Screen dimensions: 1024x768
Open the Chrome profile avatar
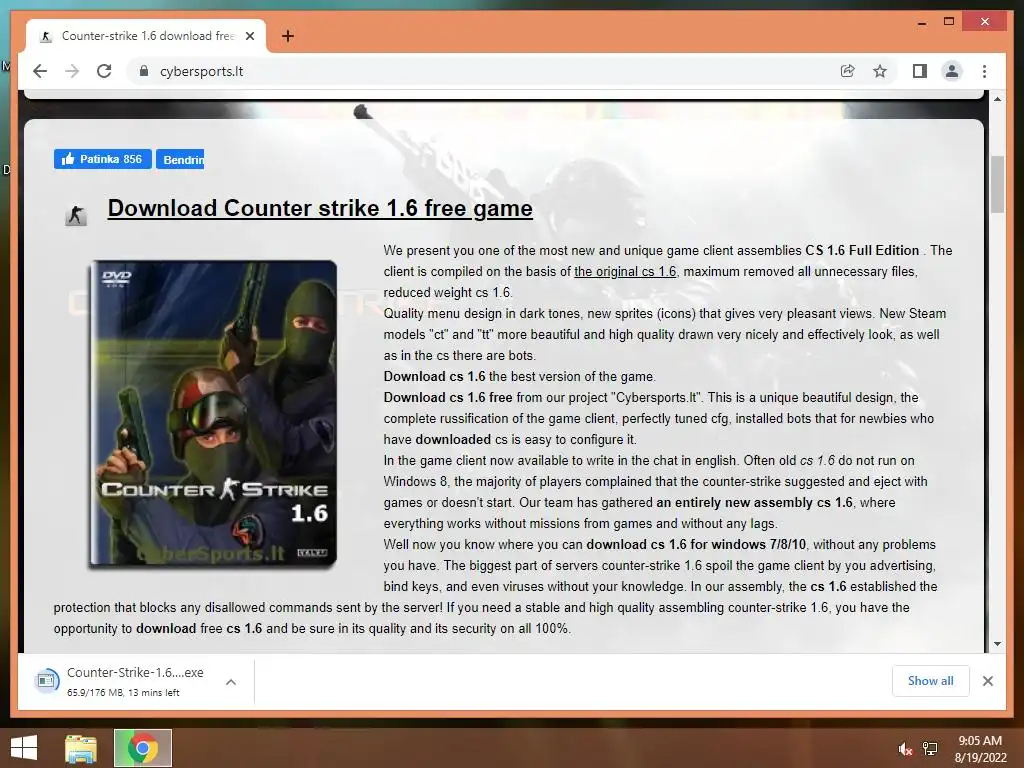[x=952, y=71]
